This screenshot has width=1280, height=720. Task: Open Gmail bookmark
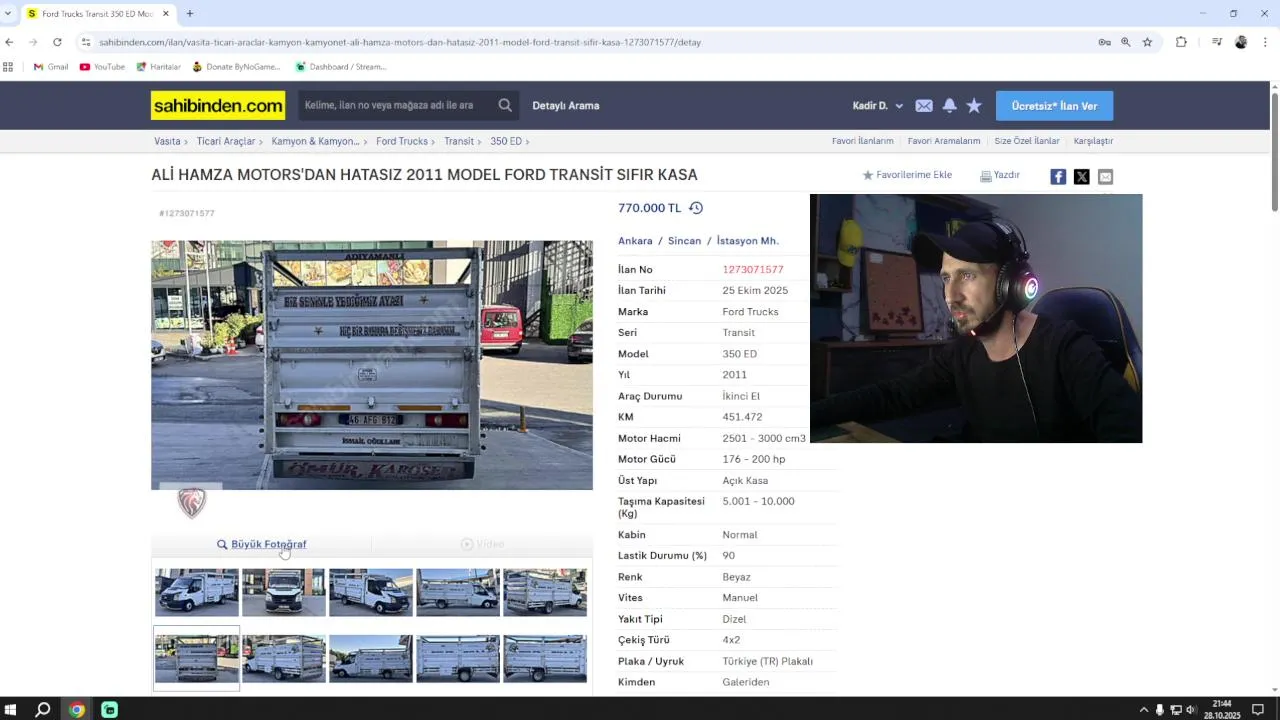coord(50,67)
